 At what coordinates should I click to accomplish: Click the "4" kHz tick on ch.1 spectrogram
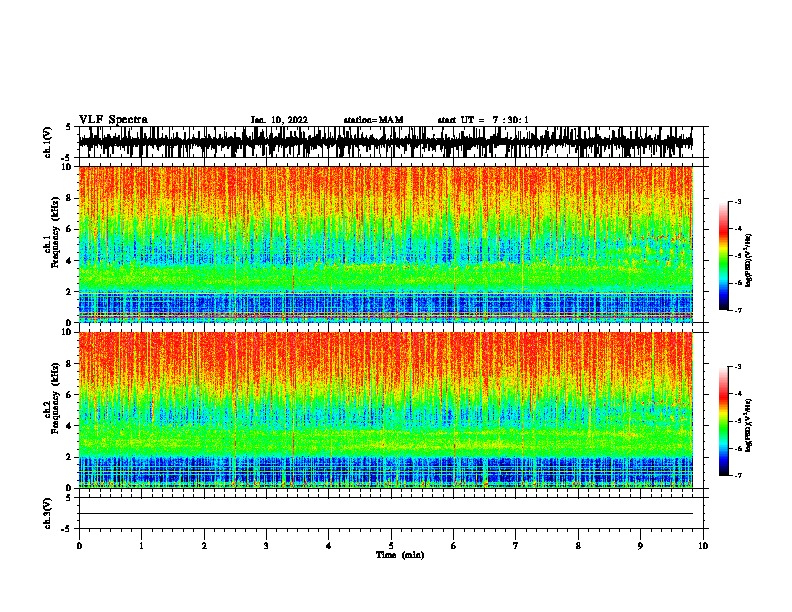coord(70,261)
